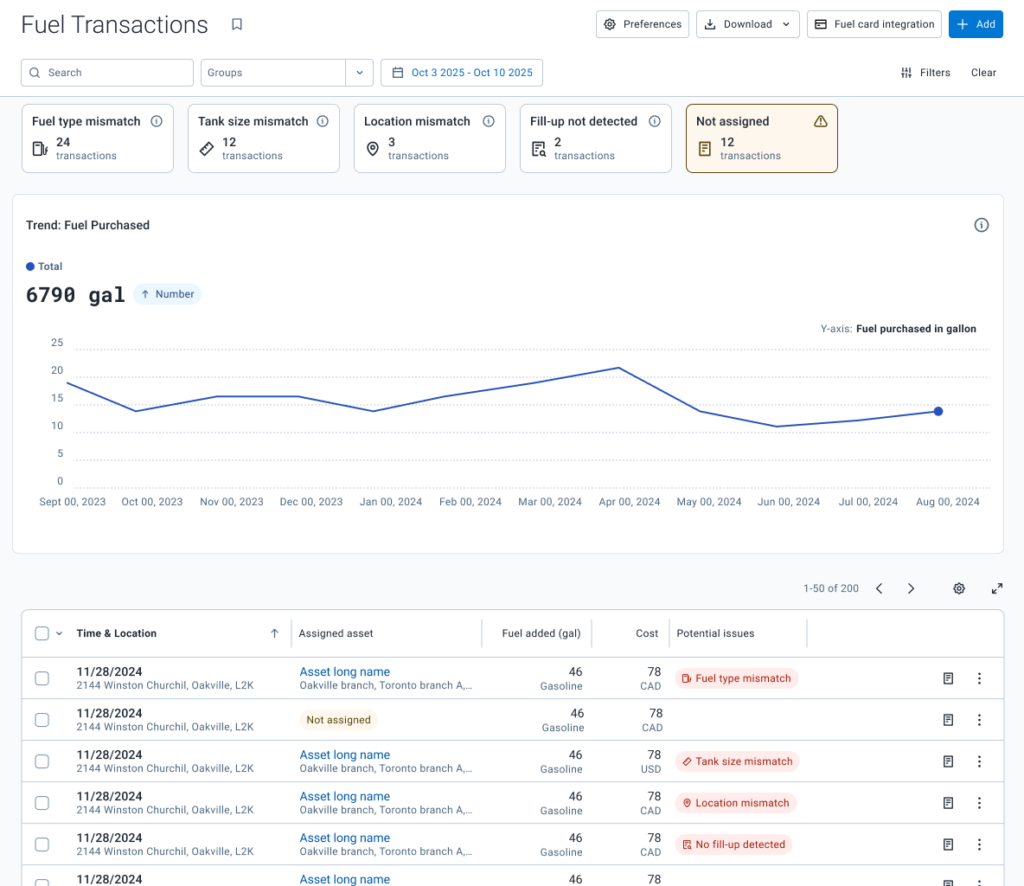
Task: Expand the Groups dropdown
Action: 359,72
